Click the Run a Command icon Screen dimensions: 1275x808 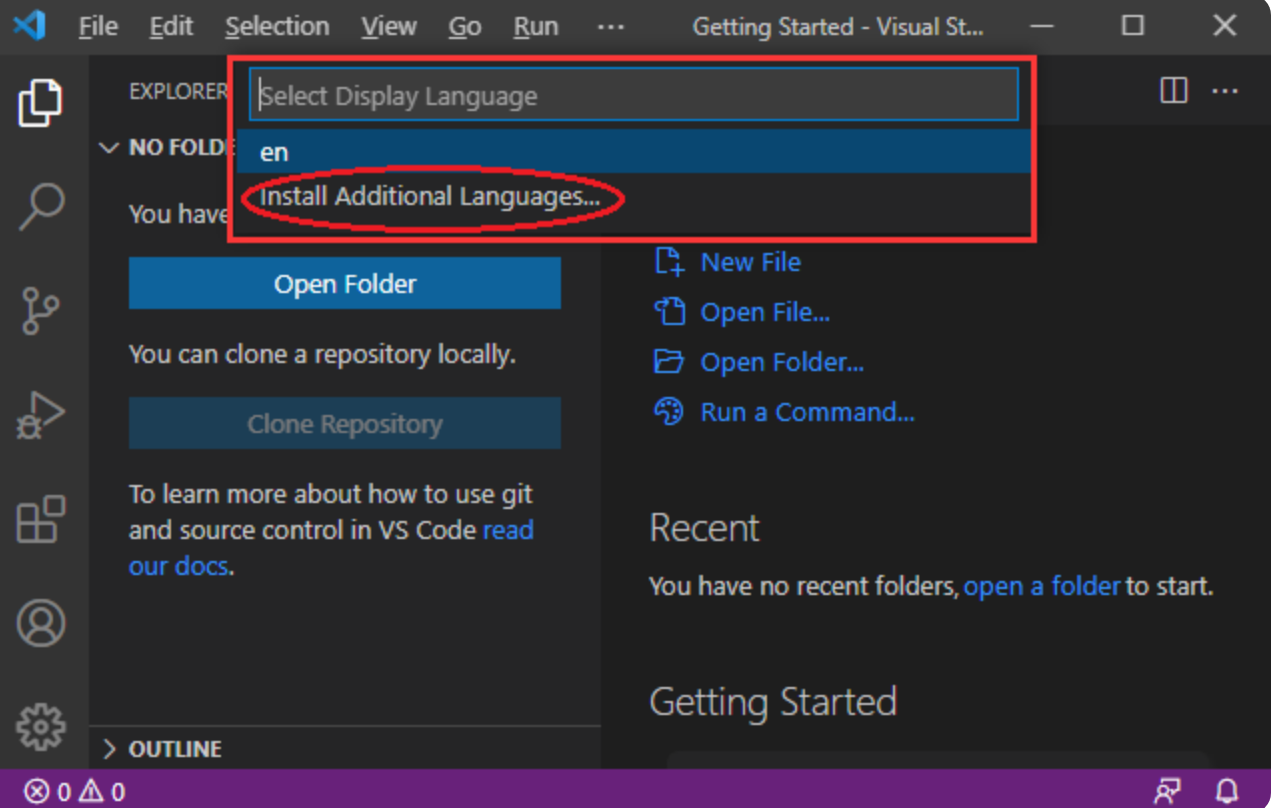tap(669, 412)
